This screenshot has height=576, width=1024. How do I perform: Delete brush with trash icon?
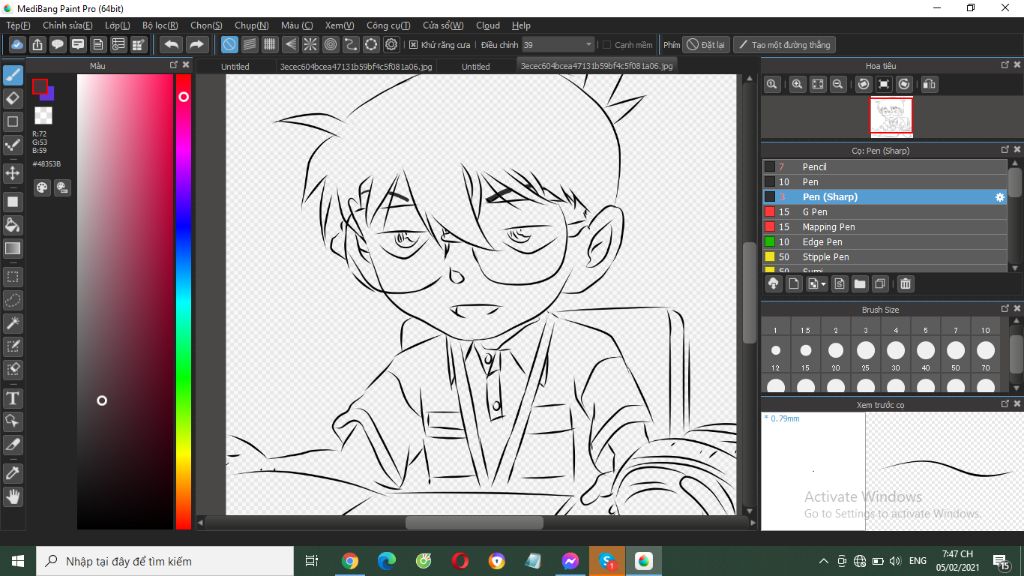coord(905,283)
